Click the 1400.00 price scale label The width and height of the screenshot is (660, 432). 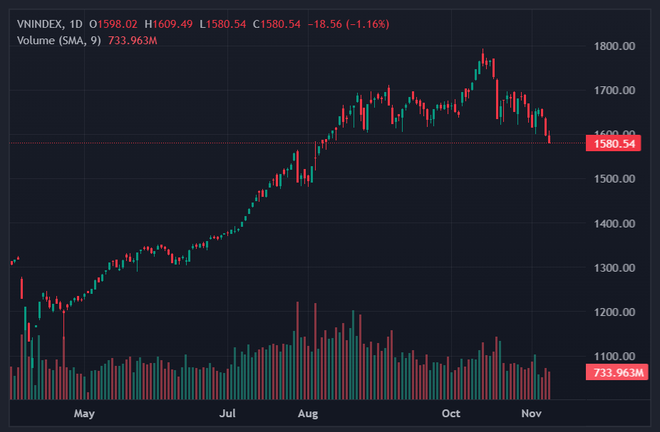tap(615, 223)
